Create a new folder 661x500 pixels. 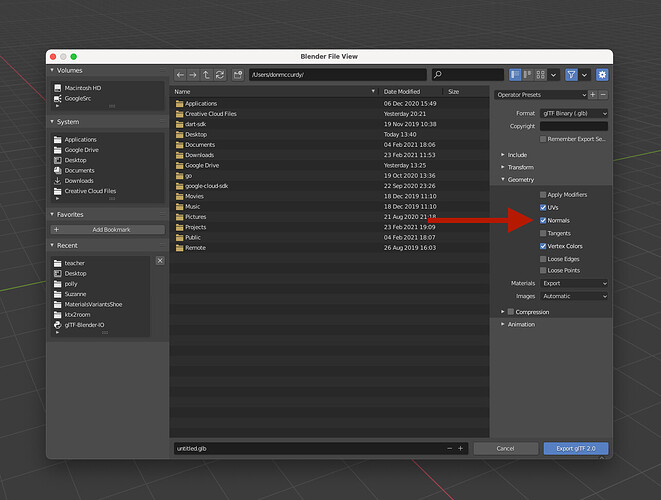tap(238, 75)
